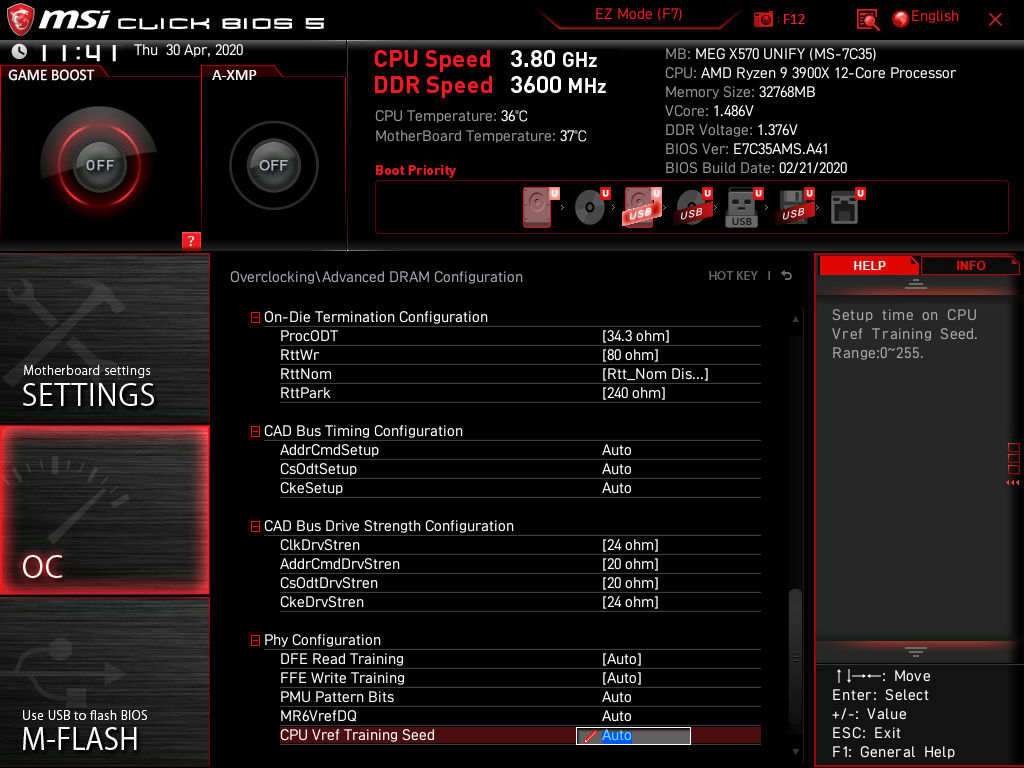
Task: Select the CPU Vref Training Seed label
Action: pyautogui.click(x=357, y=735)
